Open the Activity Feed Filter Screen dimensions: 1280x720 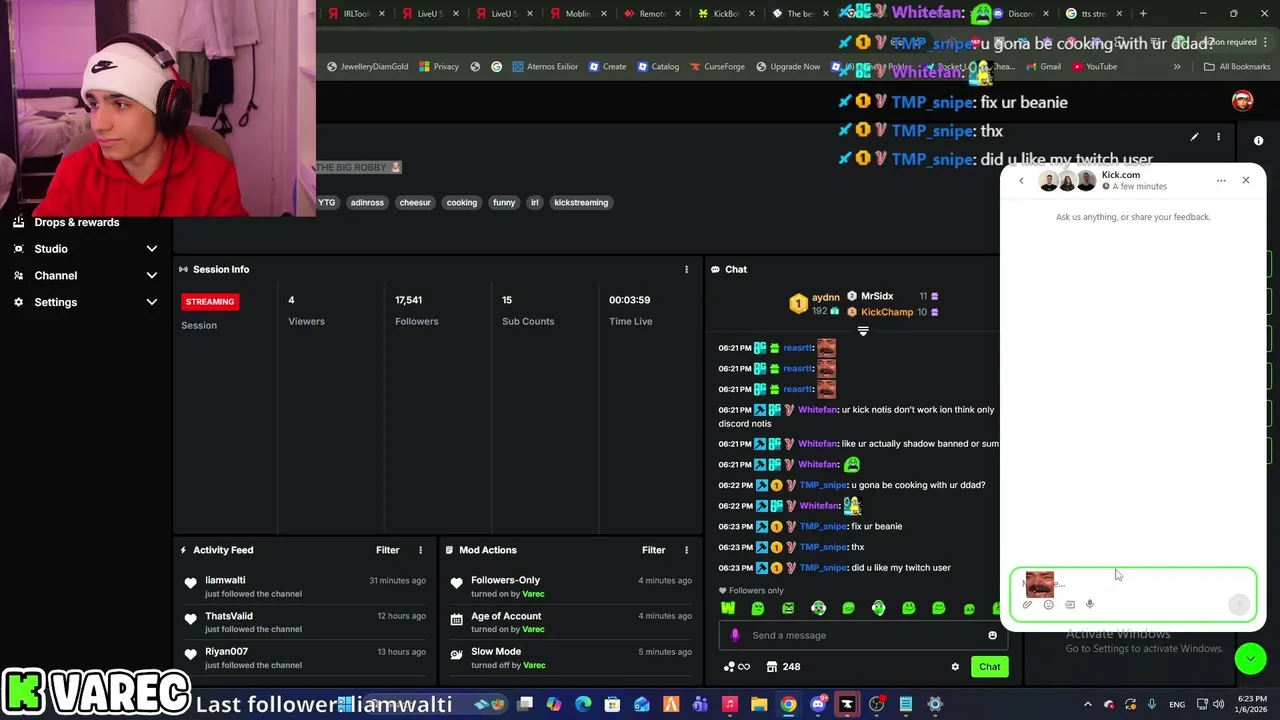point(387,550)
